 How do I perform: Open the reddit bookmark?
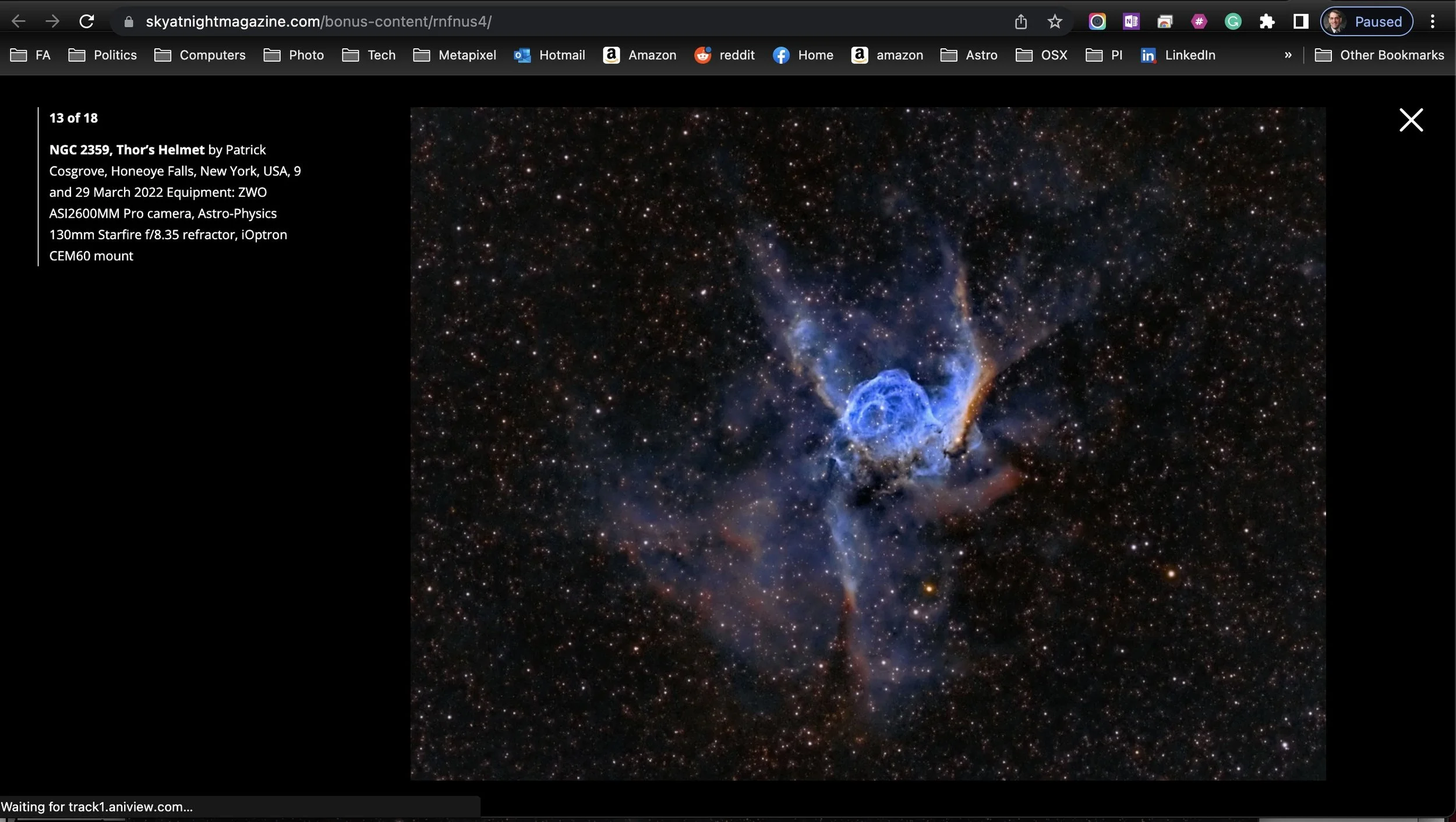pos(725,55)
